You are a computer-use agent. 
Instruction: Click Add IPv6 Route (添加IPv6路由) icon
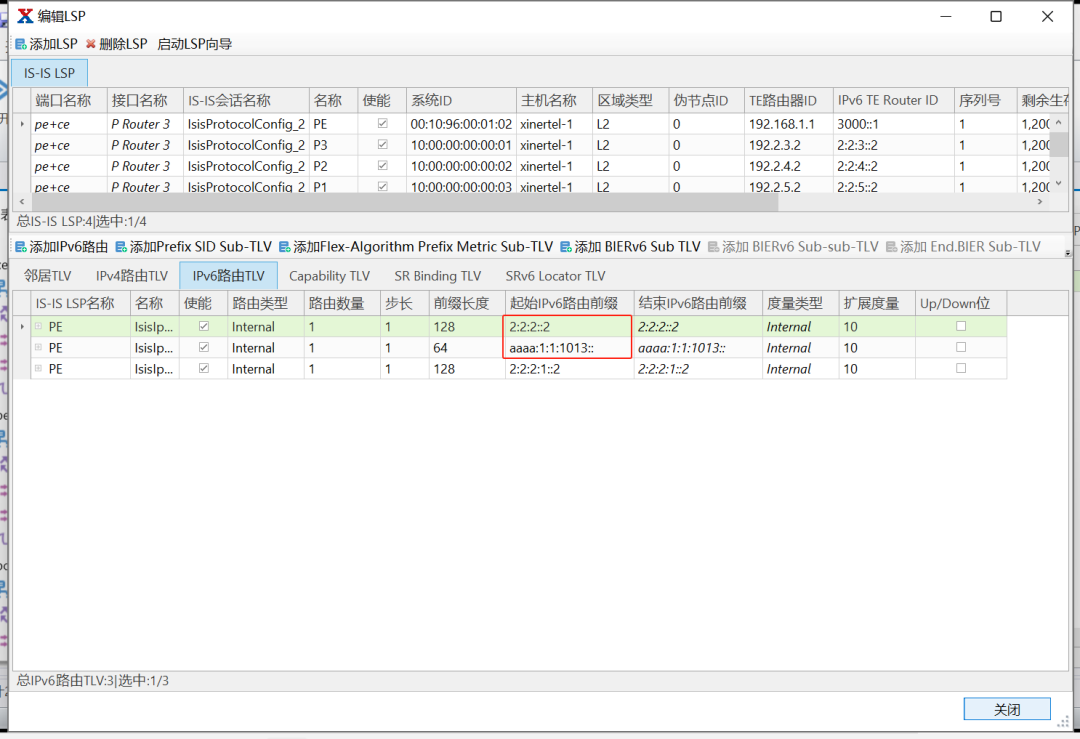(x=21, y=247)
